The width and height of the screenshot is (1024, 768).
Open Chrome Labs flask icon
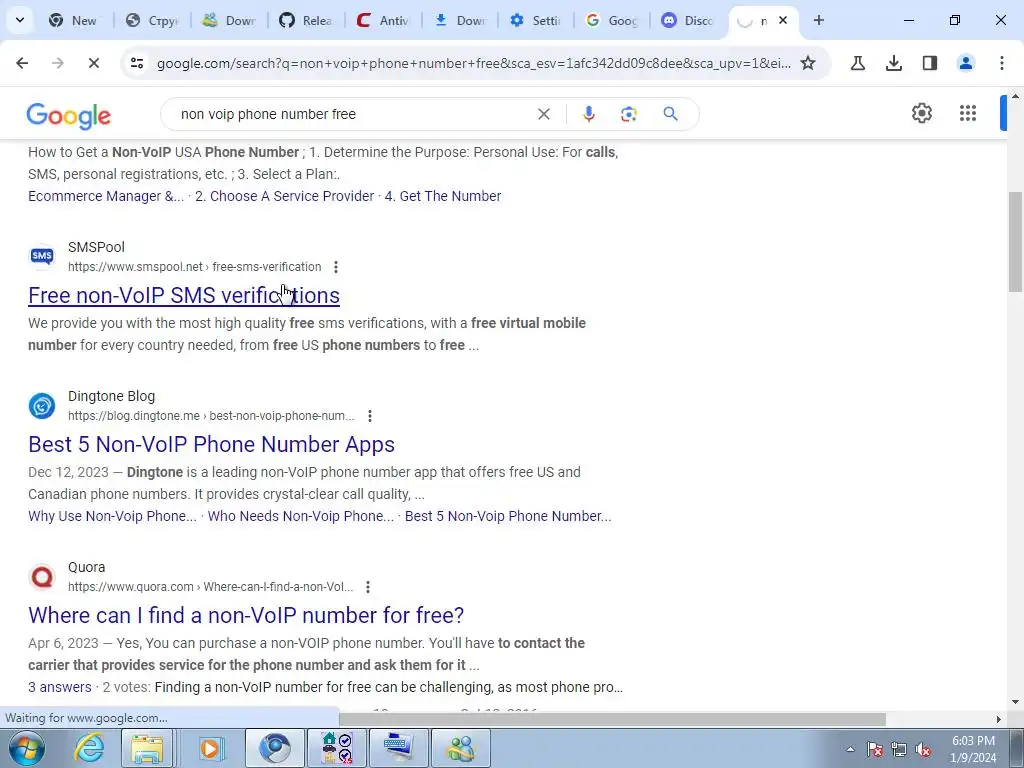click(x=858, y=63)
